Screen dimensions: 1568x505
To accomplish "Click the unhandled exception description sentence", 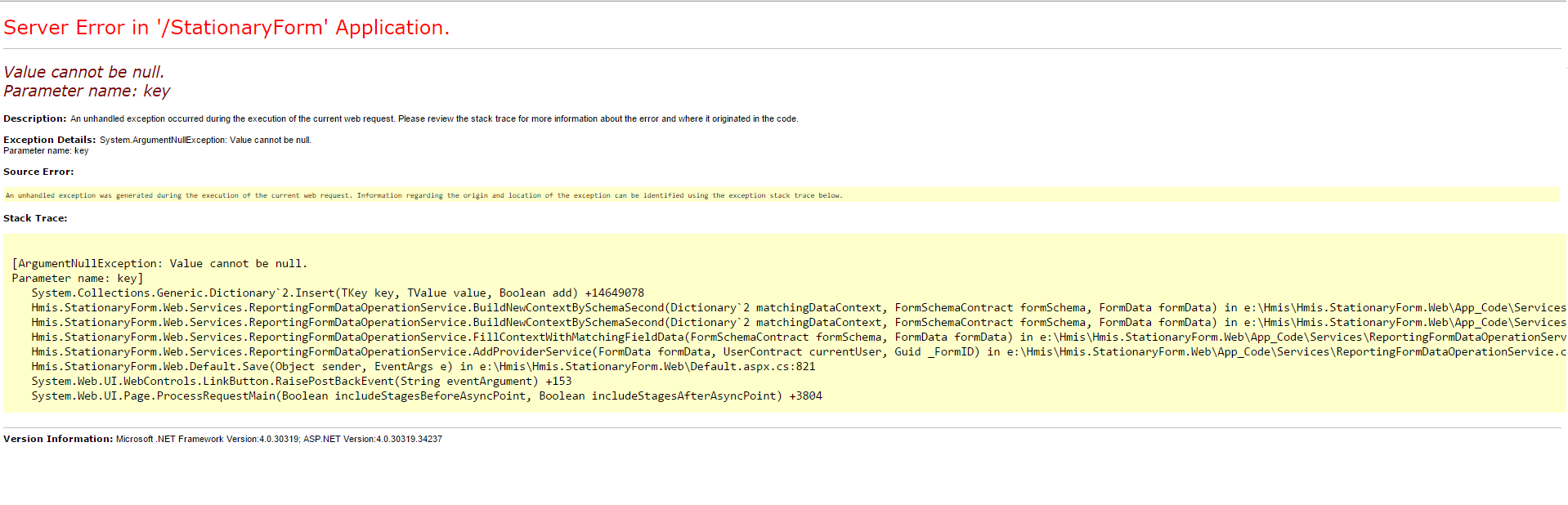I will 433,118.
